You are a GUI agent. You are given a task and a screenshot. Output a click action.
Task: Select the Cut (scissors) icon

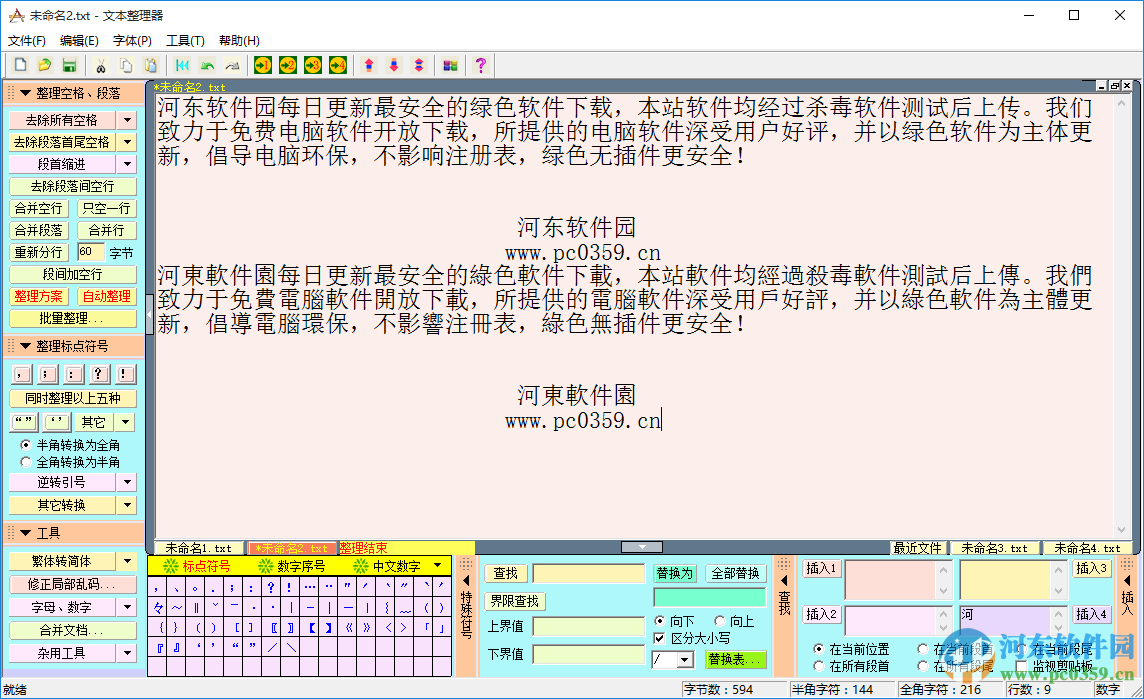tap(102, 64)
